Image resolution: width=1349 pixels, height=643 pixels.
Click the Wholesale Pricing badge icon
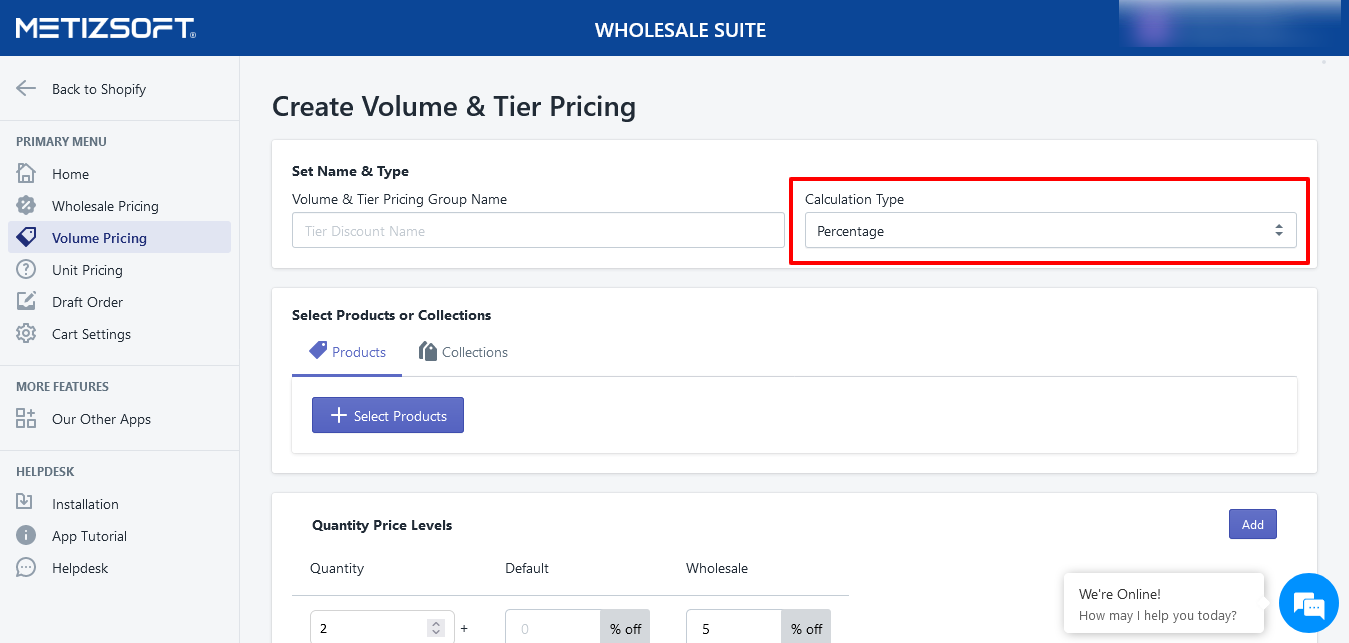pos(26,206)
